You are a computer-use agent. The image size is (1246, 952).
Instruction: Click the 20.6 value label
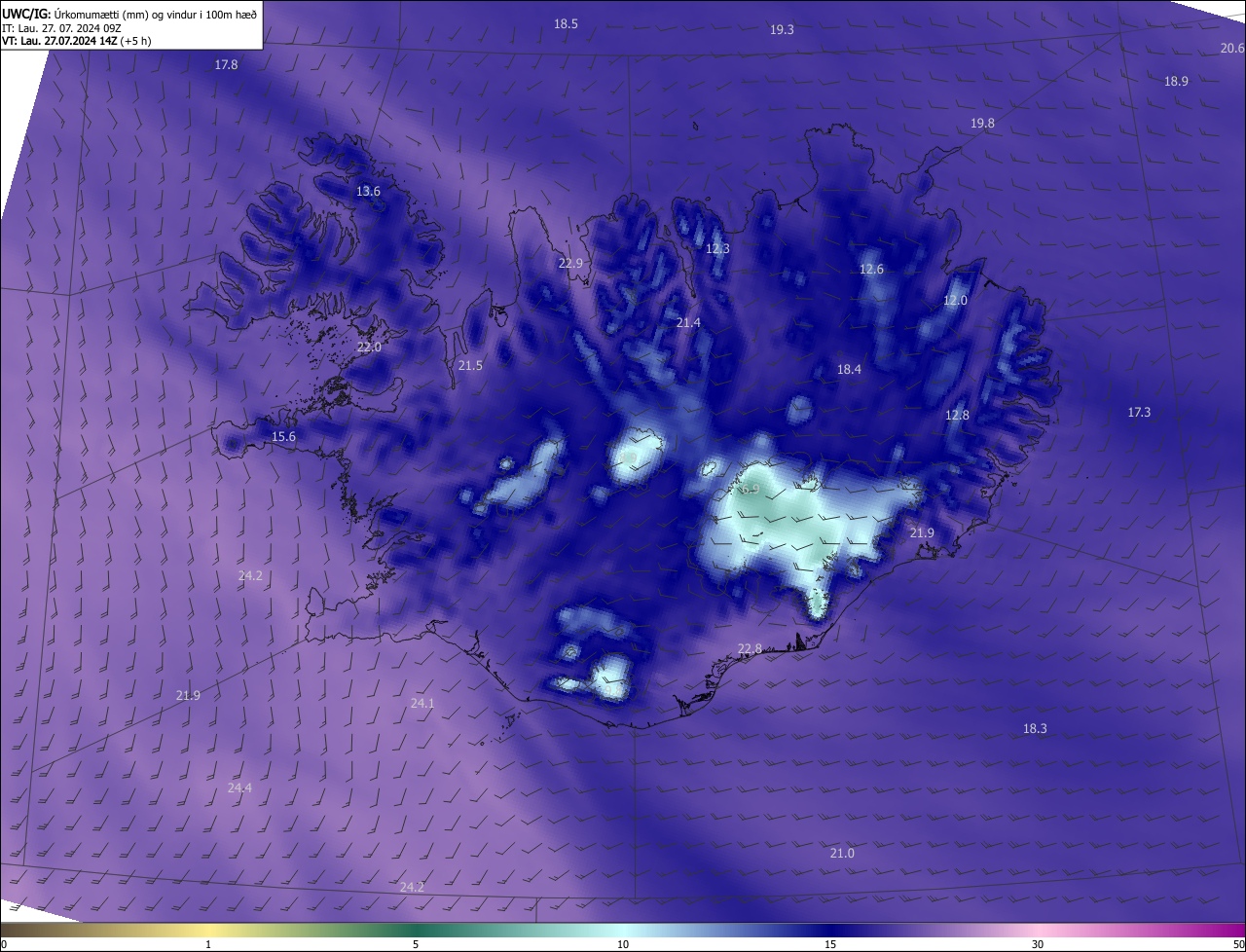pos(1232,49)
